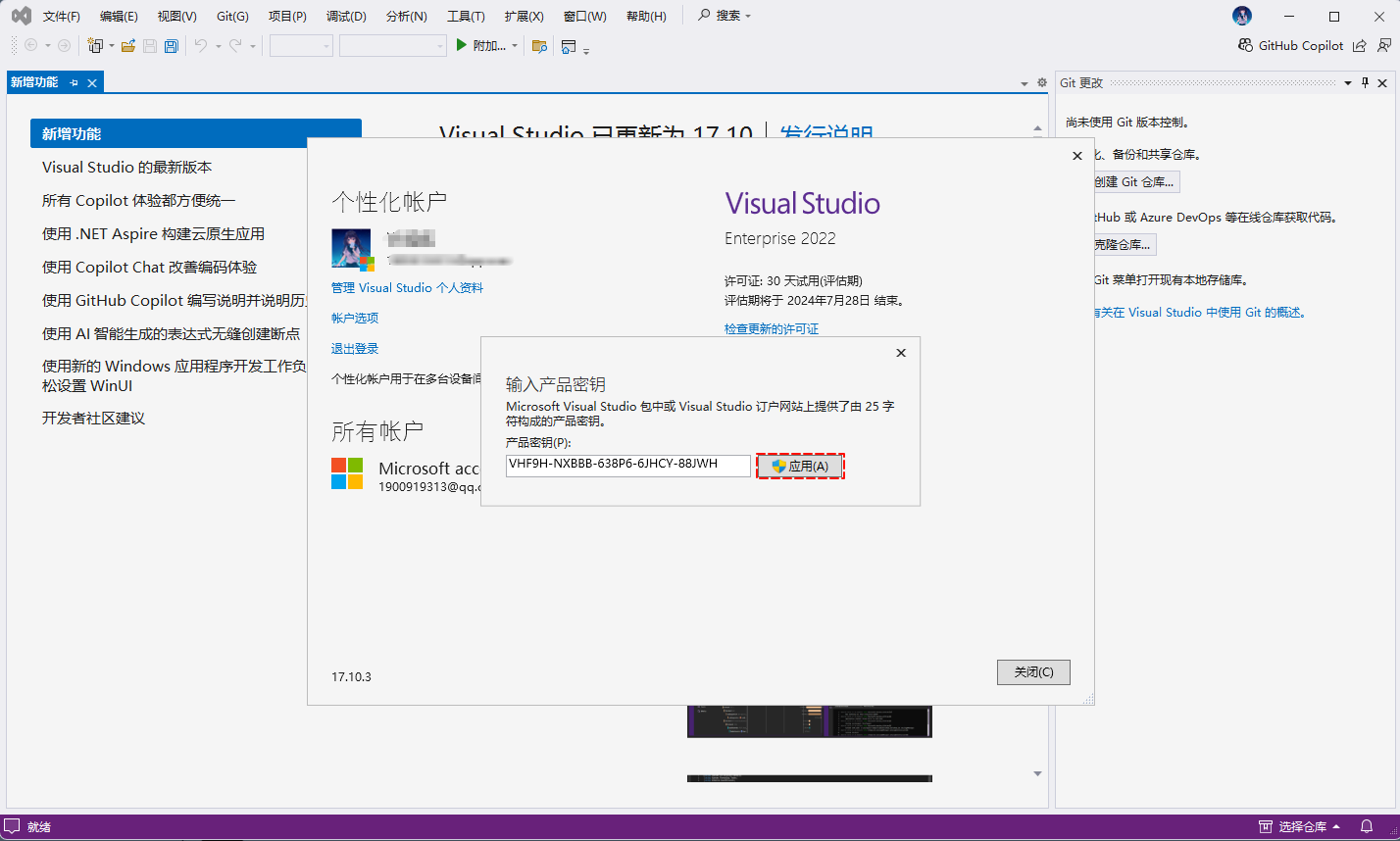1400x841 pixels.
Task: Select the Save All icon in the toolbar
Action: [x=172, y=45]
